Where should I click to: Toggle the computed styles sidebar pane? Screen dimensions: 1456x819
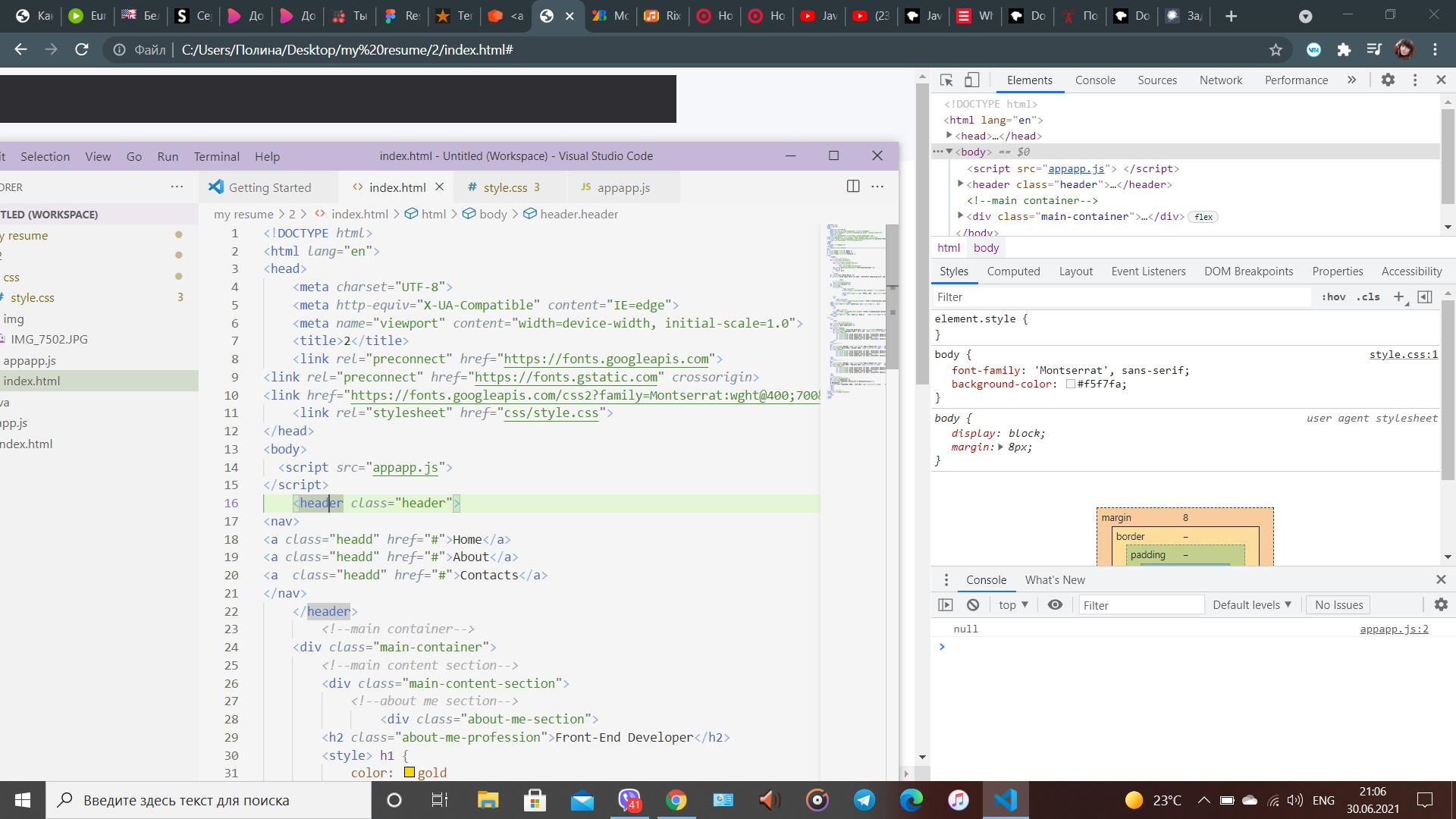(x=1425, y=297)
